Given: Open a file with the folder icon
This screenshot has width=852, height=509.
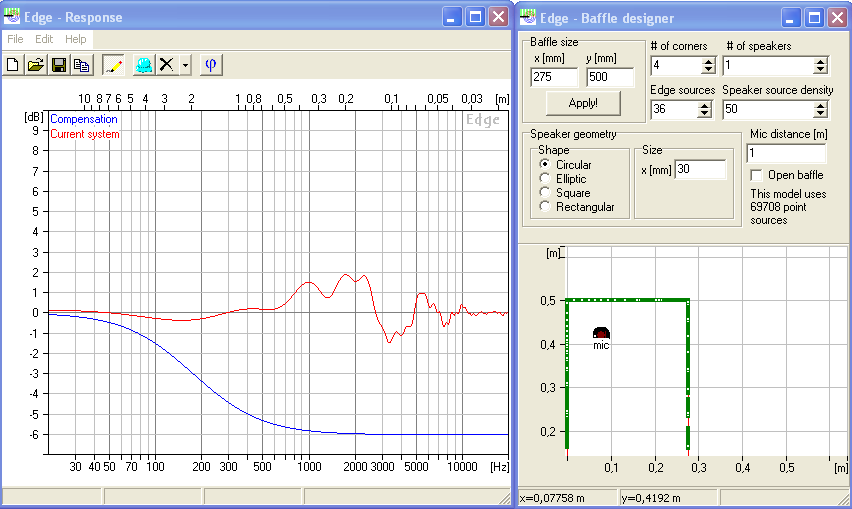Looking at the screenshot, I should (36, 65).
